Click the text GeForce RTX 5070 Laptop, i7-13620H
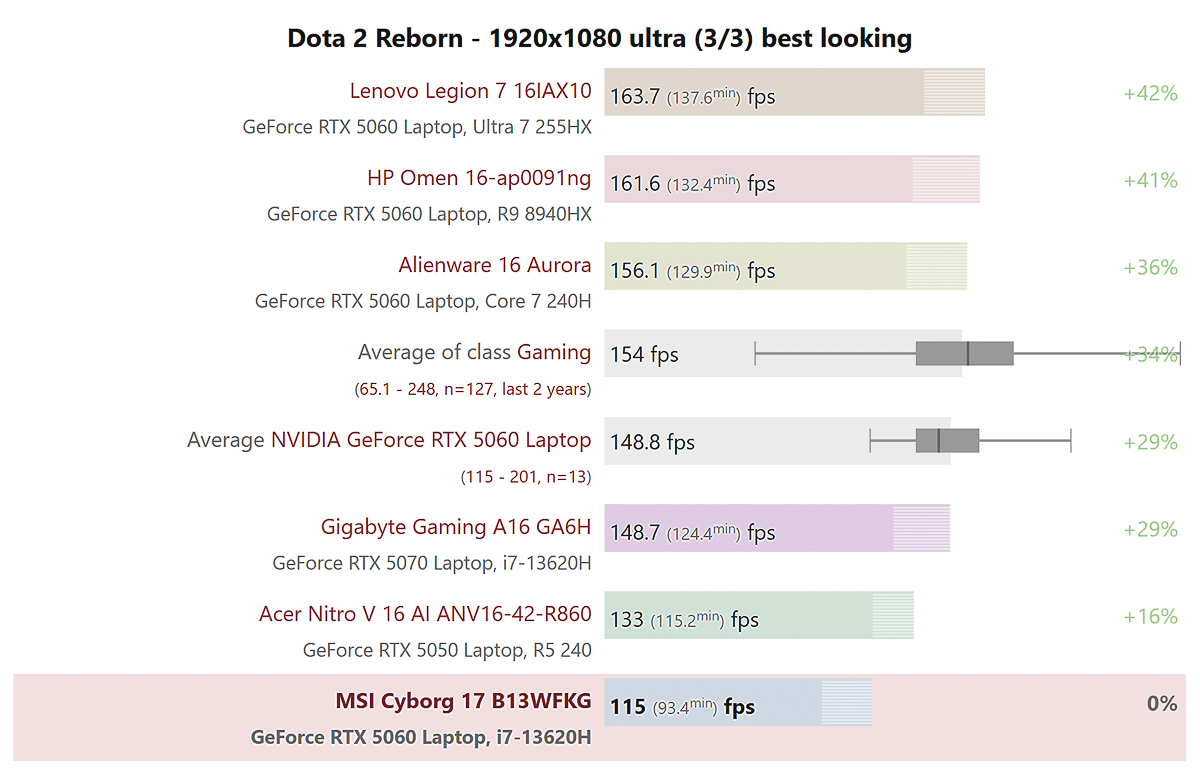This screenshot has width=1200, height=775. (432, 563)
